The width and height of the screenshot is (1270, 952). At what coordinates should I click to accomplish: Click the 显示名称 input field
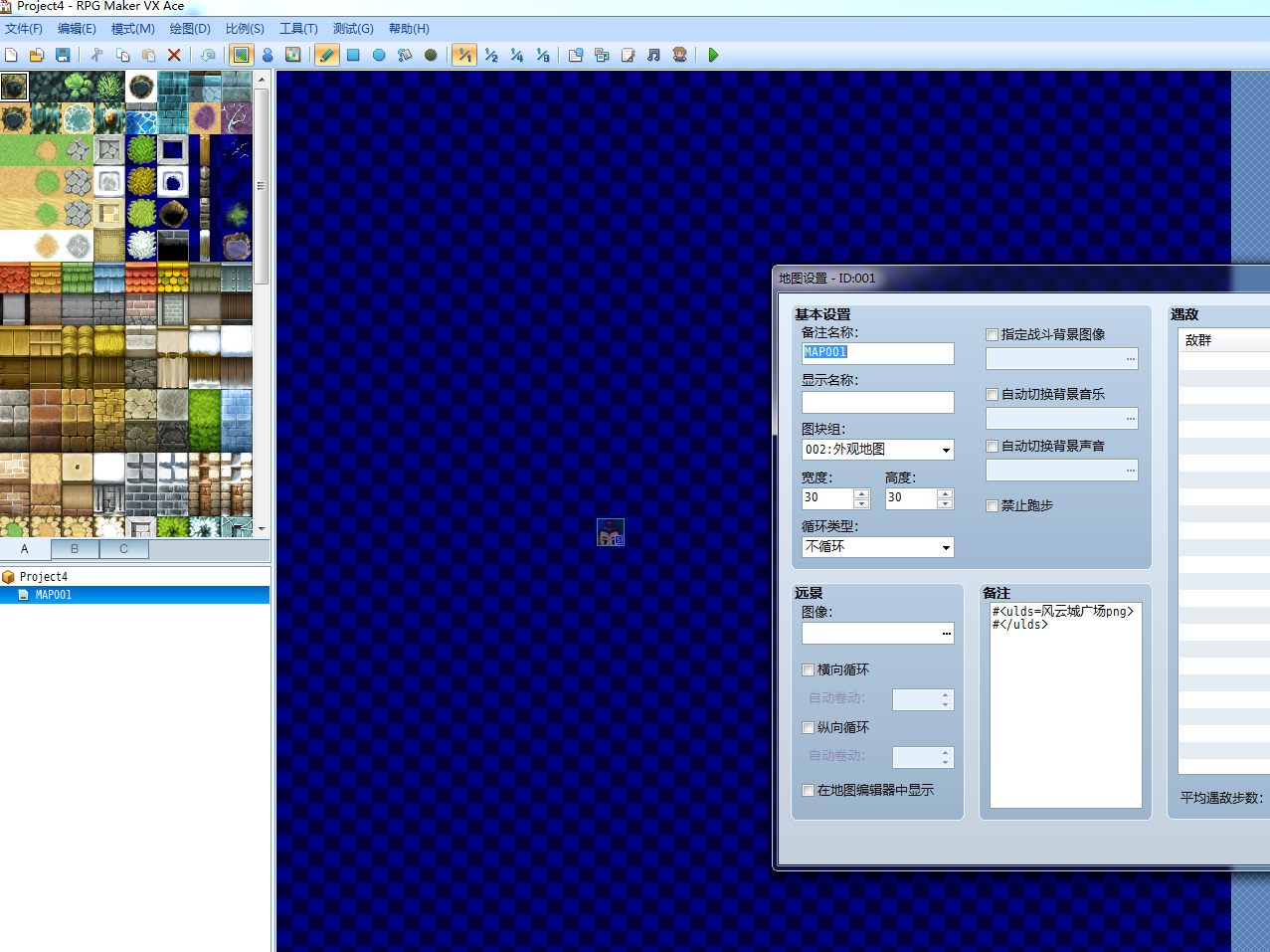878,402
